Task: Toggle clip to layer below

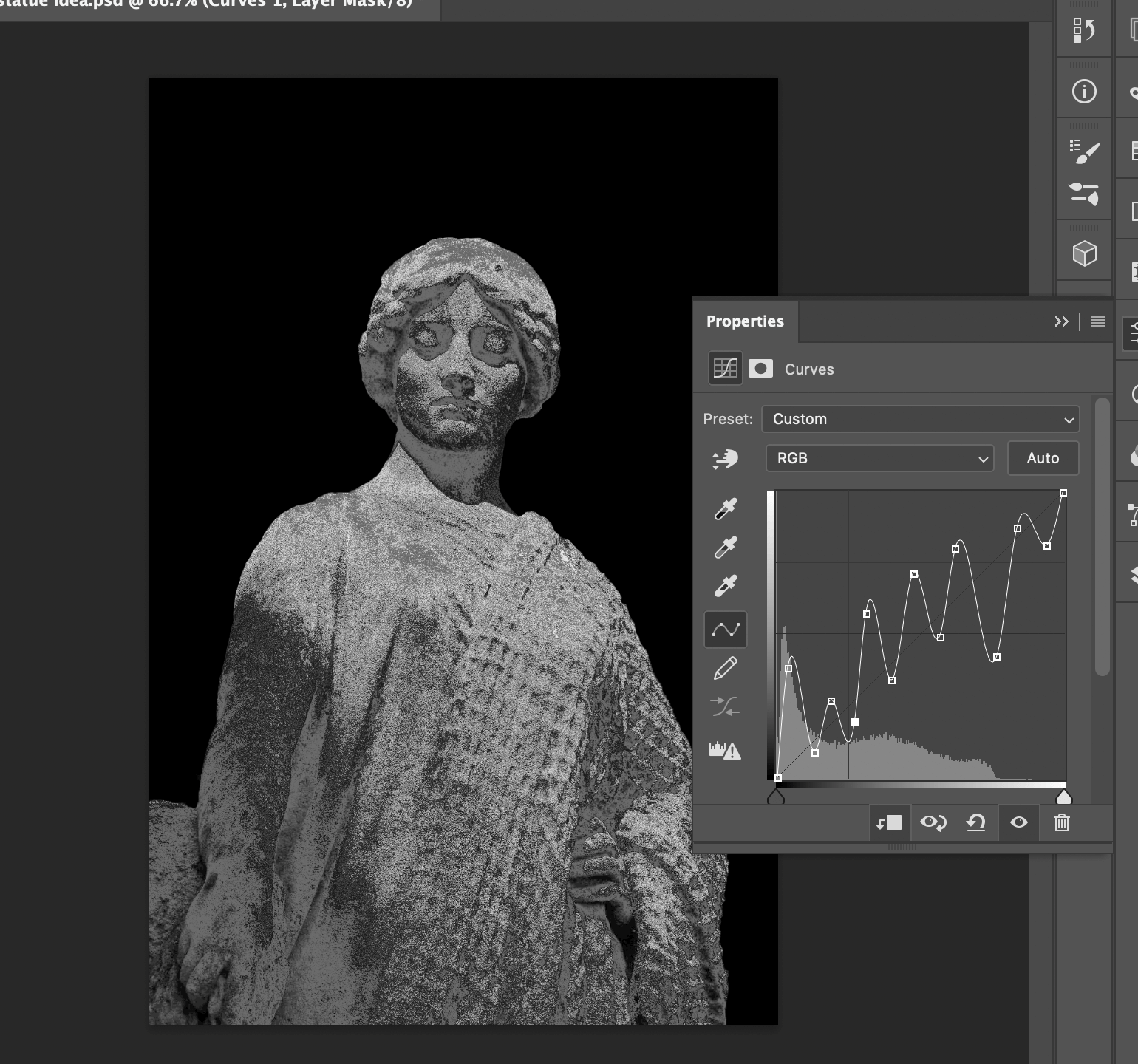Action: pyautogui.click(x=888, y=822)
